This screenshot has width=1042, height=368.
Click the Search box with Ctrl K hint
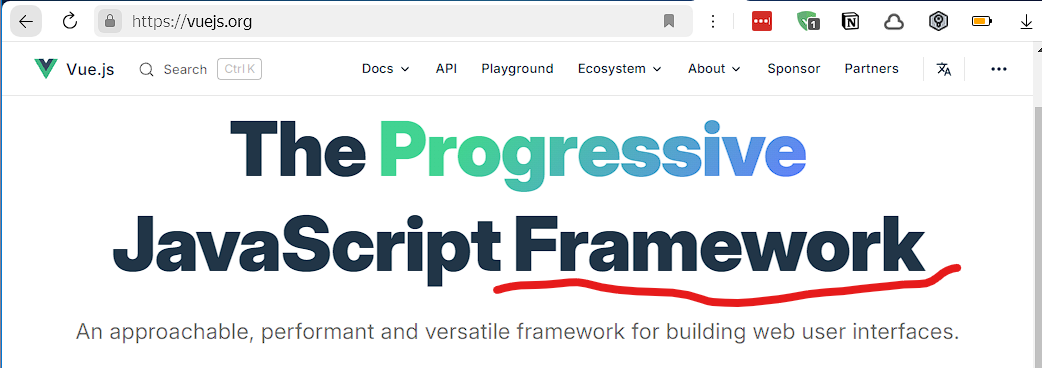[200, 69]
